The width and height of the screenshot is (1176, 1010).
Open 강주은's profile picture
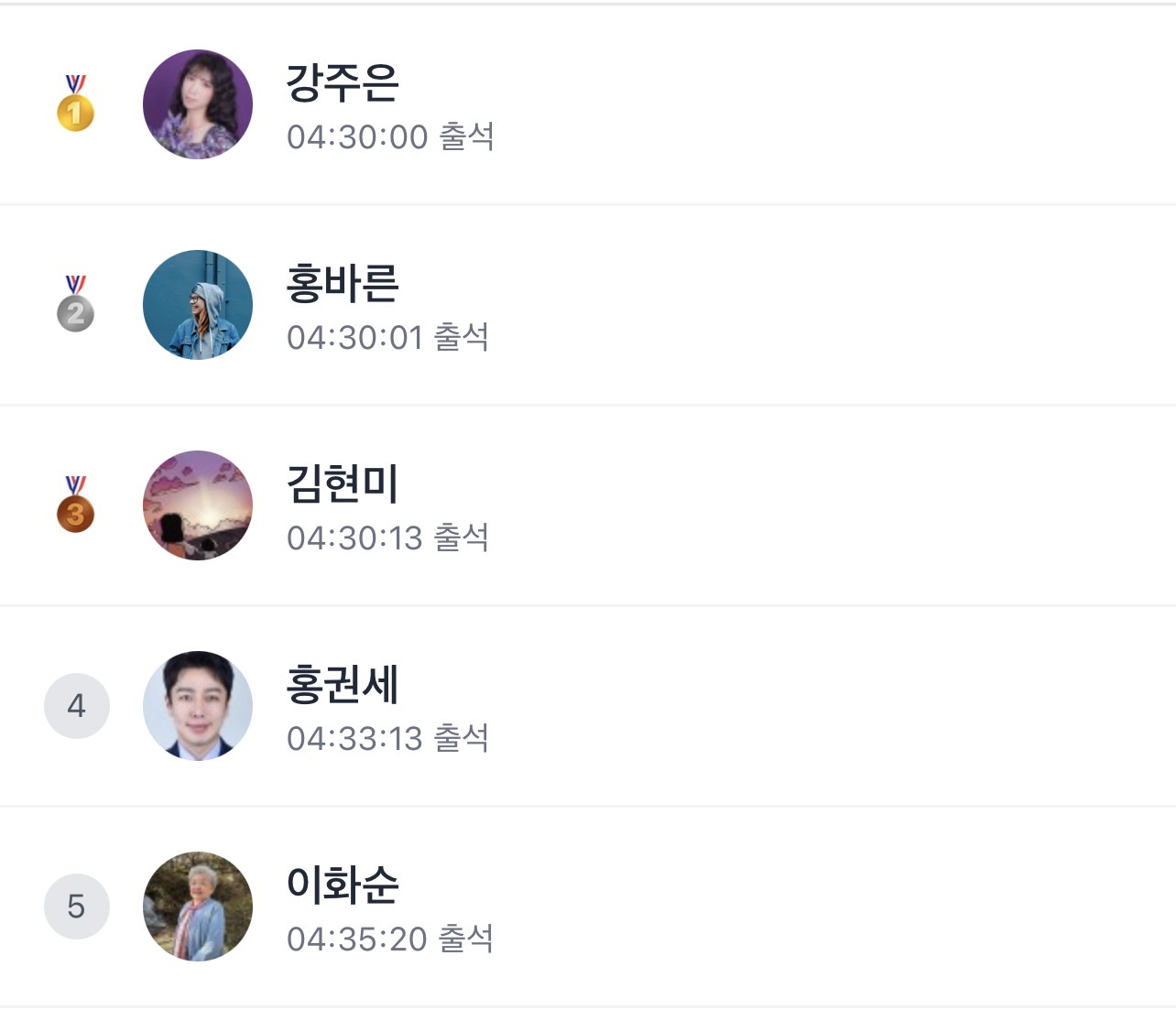pos(198,104)
